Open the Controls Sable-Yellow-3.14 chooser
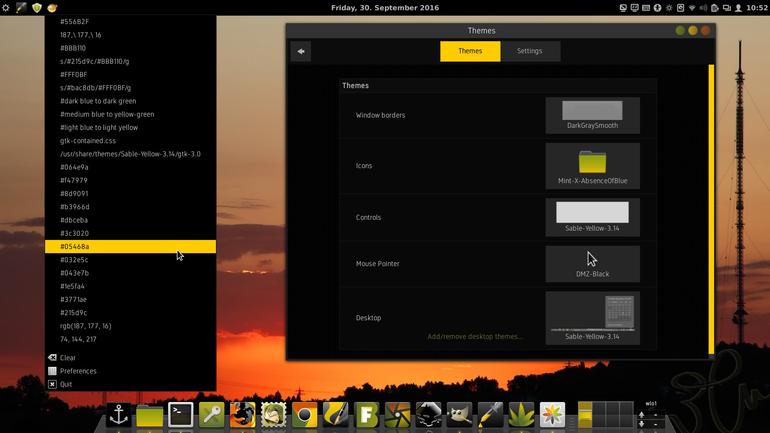The image size is (770, 433). (592, 217)
